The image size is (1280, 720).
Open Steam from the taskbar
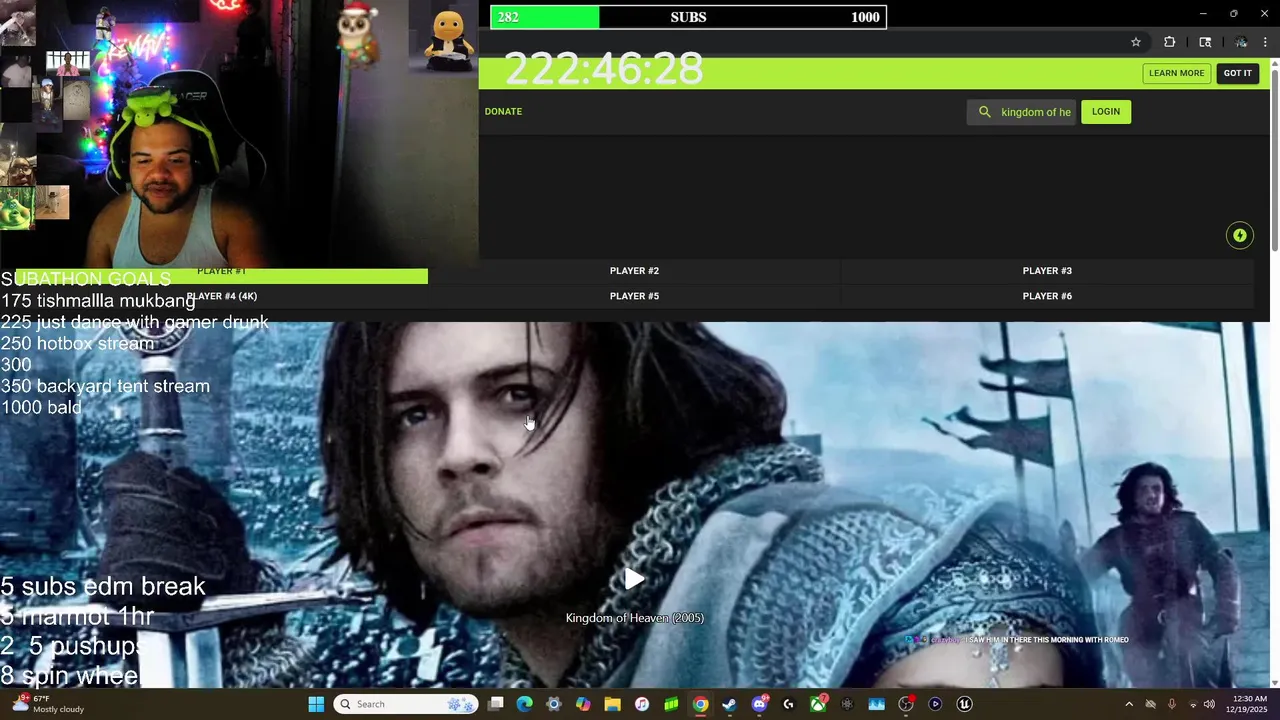(730, 704)
